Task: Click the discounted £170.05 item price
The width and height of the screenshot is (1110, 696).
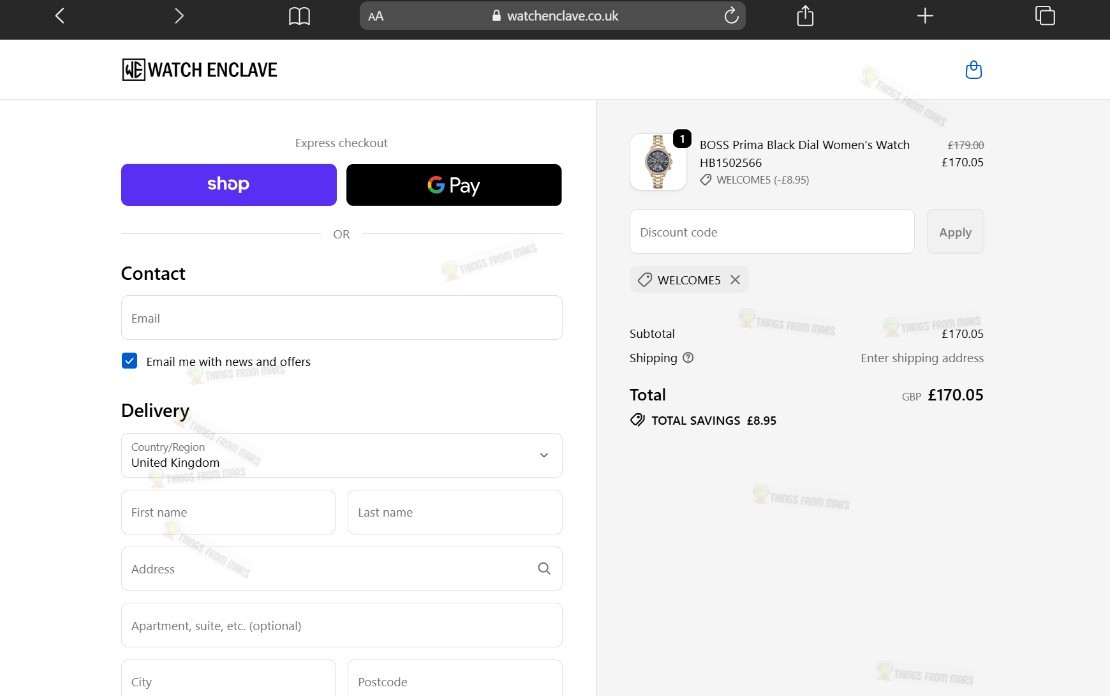Action: (962, 162)
